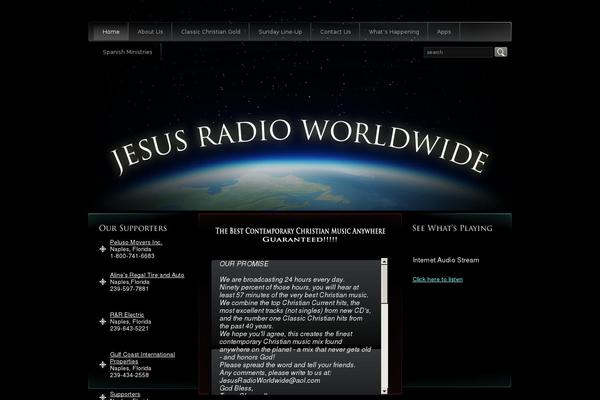Viewport: 600px width, 400px height.
Task: Click the scroll down arrow of promise box
Action: click(x=384, y=391)
